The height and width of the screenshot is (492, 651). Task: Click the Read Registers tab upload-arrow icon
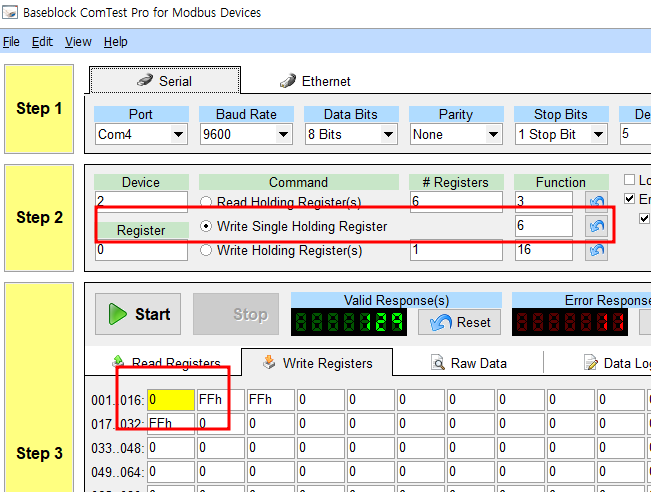tap(118, 361)
